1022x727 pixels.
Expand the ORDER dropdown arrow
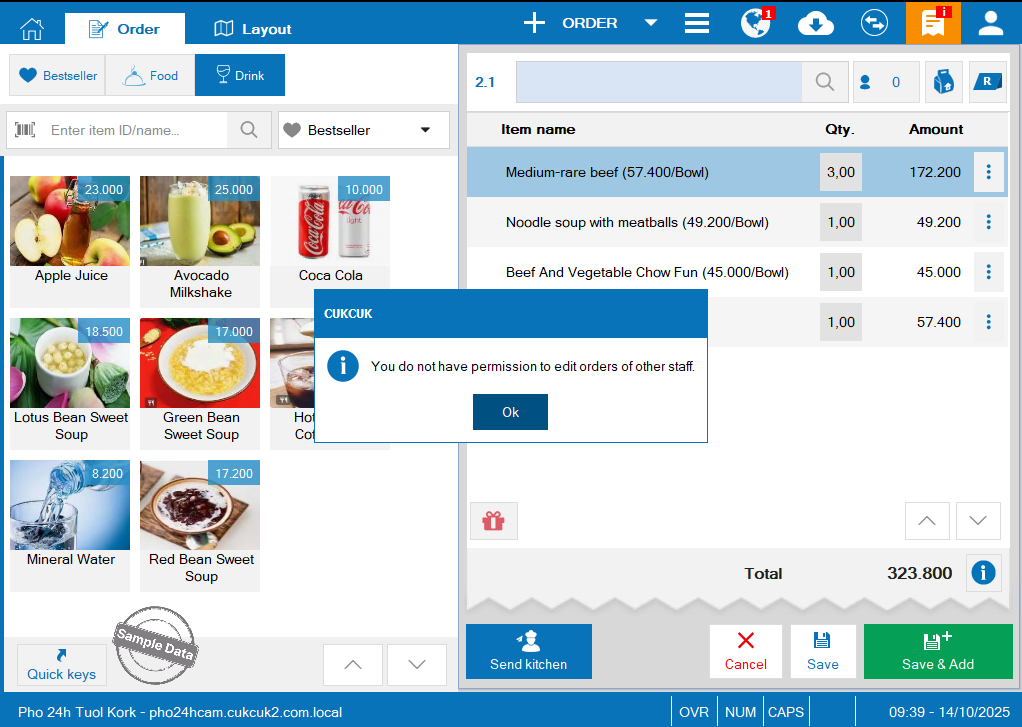pyautogui.click(x=650, y=23)
